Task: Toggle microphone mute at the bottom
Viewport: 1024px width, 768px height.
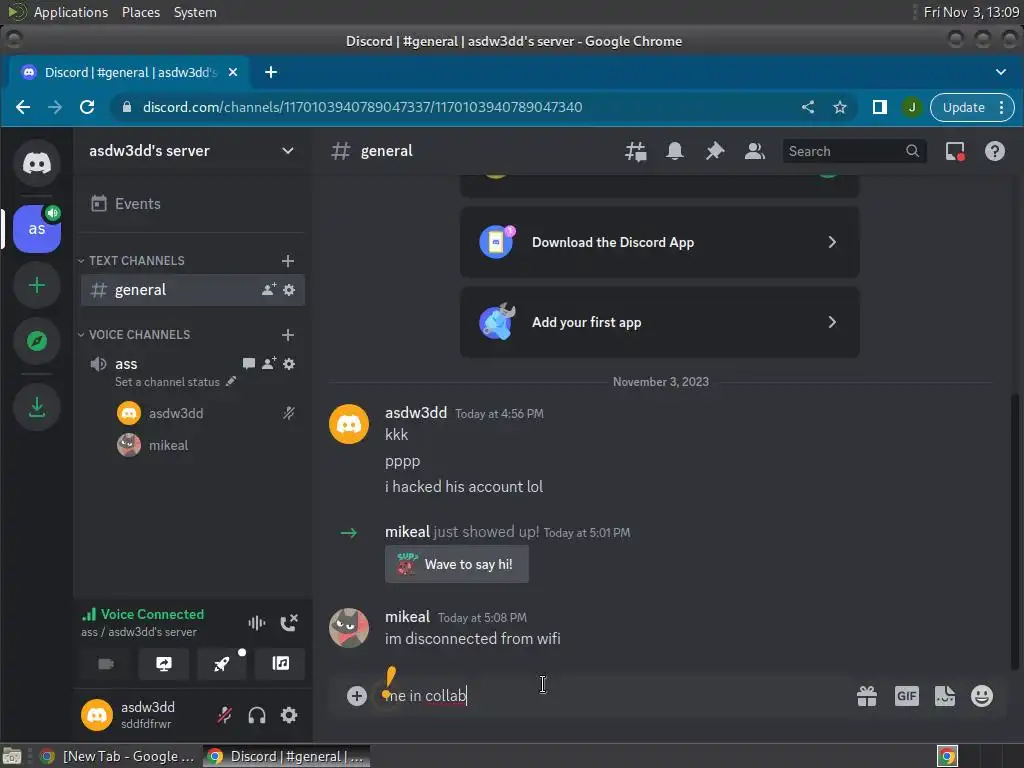Action: click(225, 715)
